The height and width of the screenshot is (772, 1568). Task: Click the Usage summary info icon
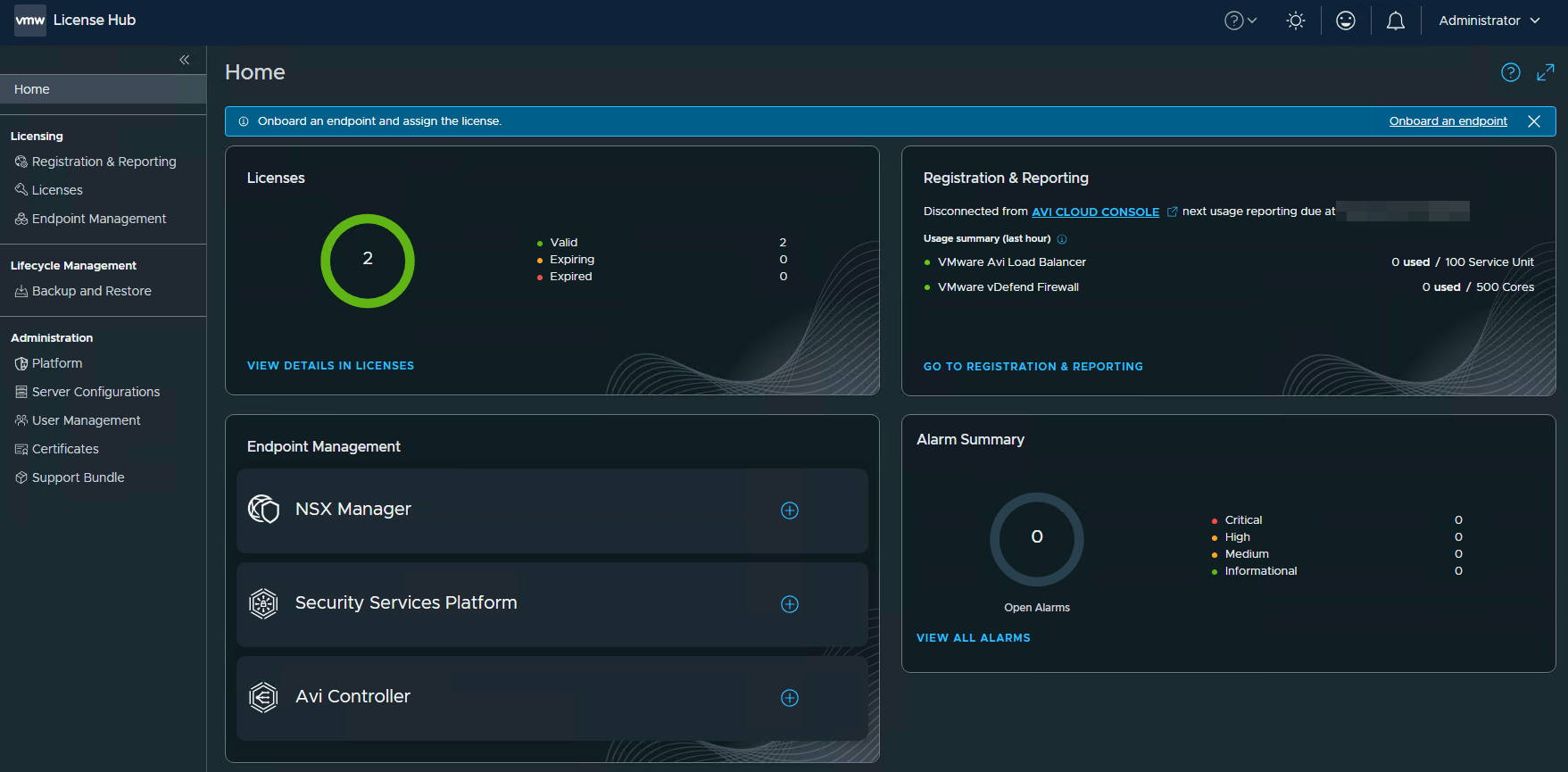pos(1062,239)
